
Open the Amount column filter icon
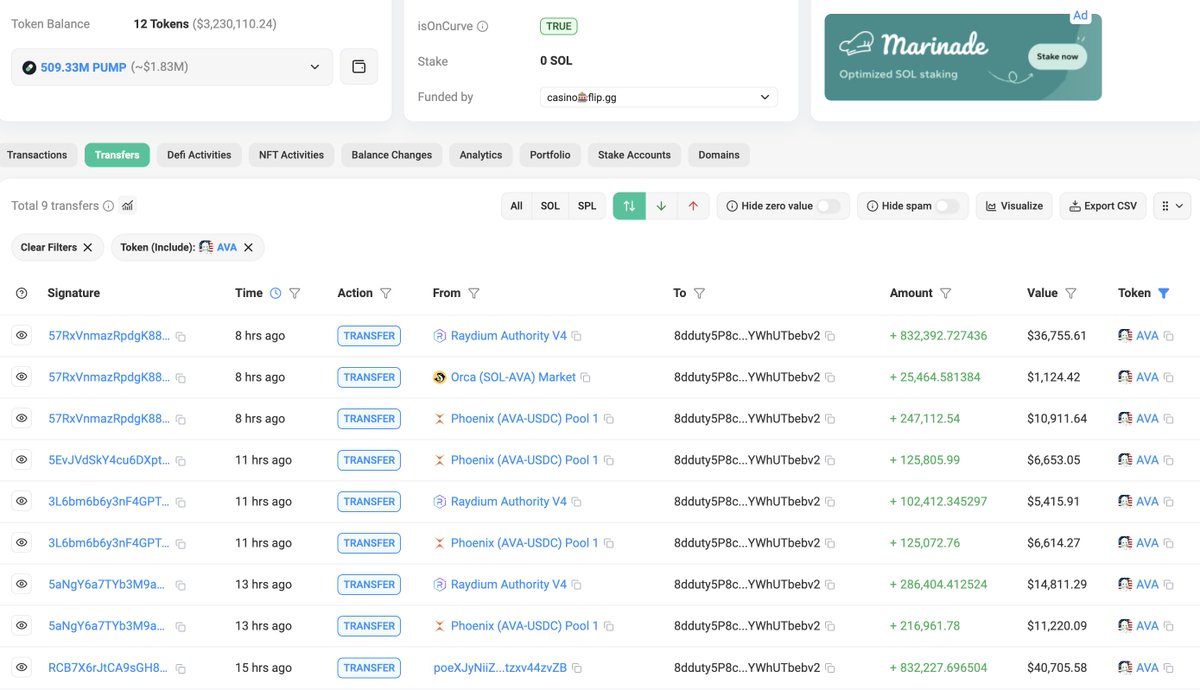tap(945, 293)
